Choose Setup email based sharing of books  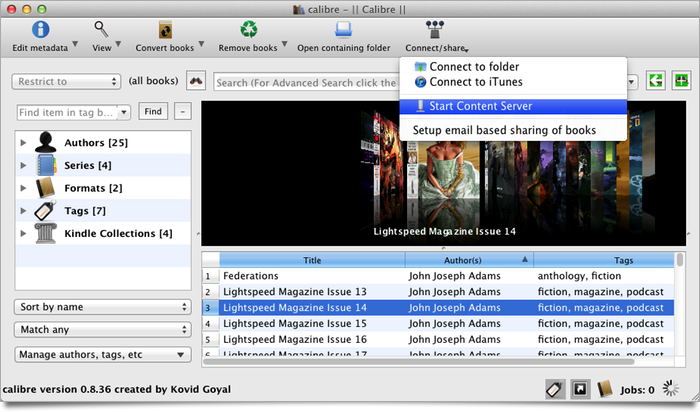tap(513, 130)
